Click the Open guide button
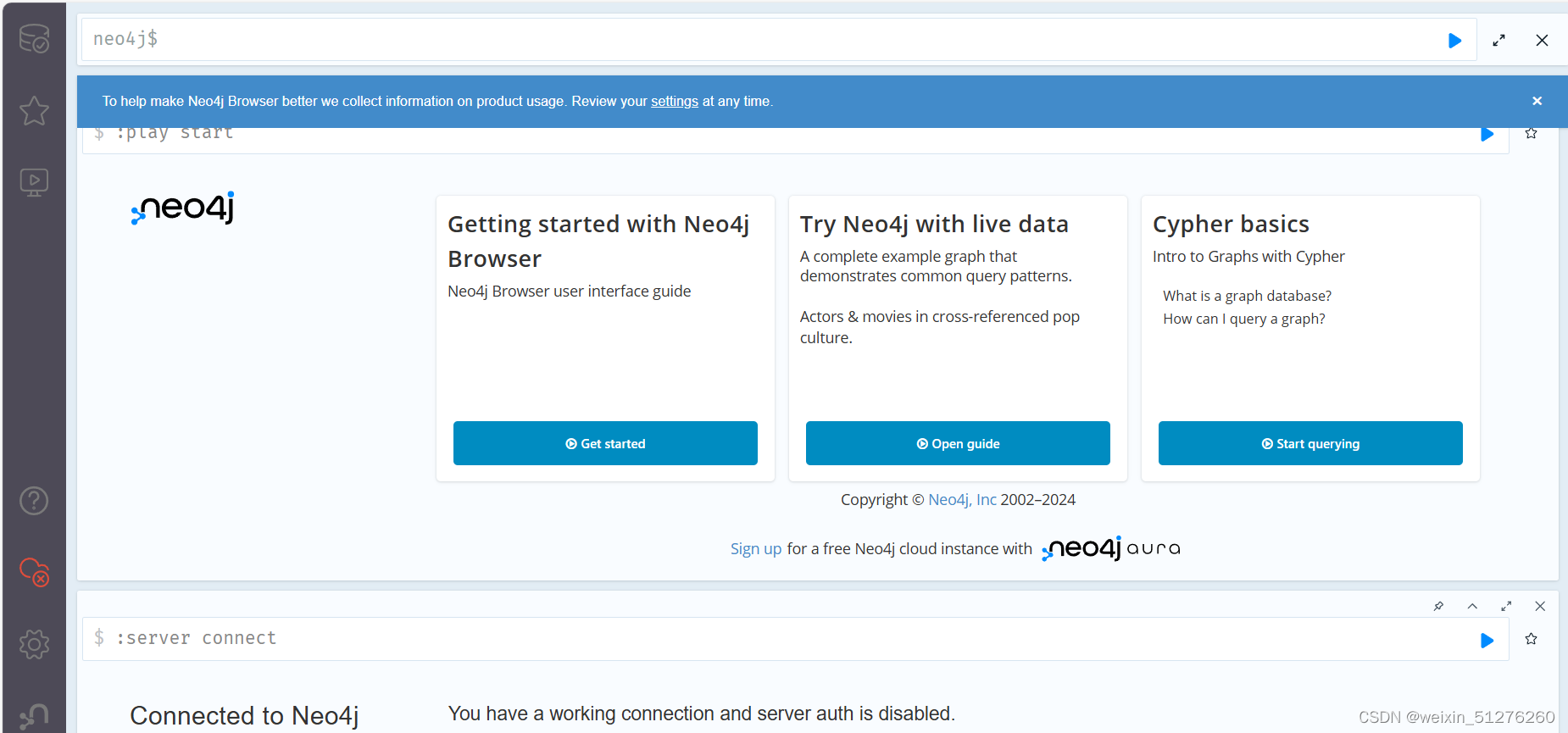 click(x=958, y=443)
